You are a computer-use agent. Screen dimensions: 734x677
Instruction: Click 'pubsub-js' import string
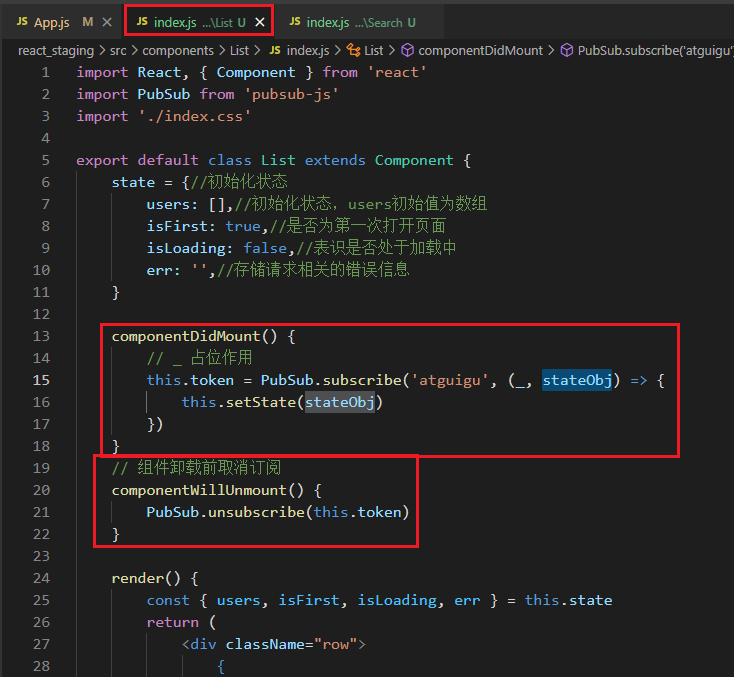(291, 94)
